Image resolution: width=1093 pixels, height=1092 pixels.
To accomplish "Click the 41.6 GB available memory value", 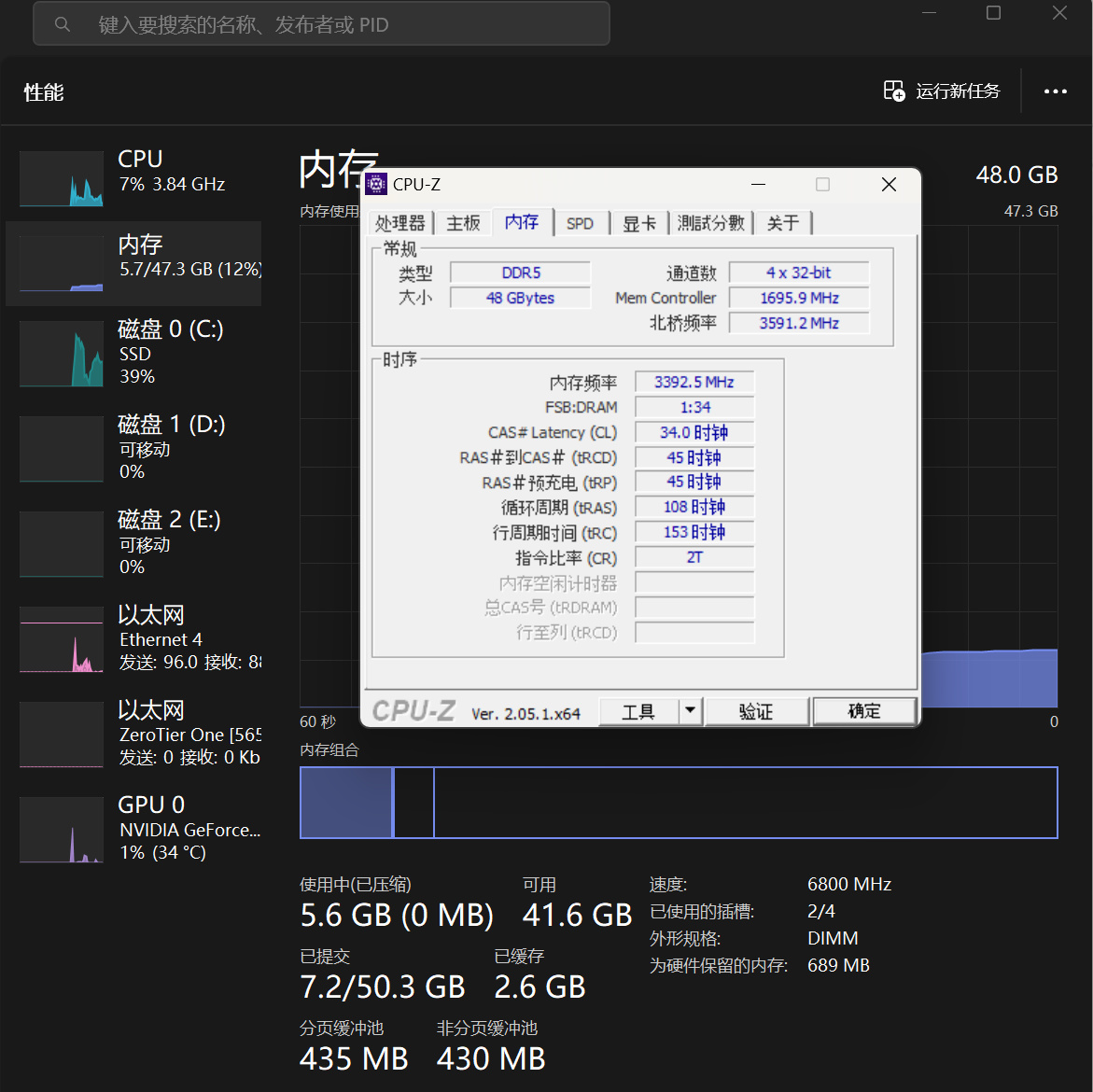I will coord(577,915).
